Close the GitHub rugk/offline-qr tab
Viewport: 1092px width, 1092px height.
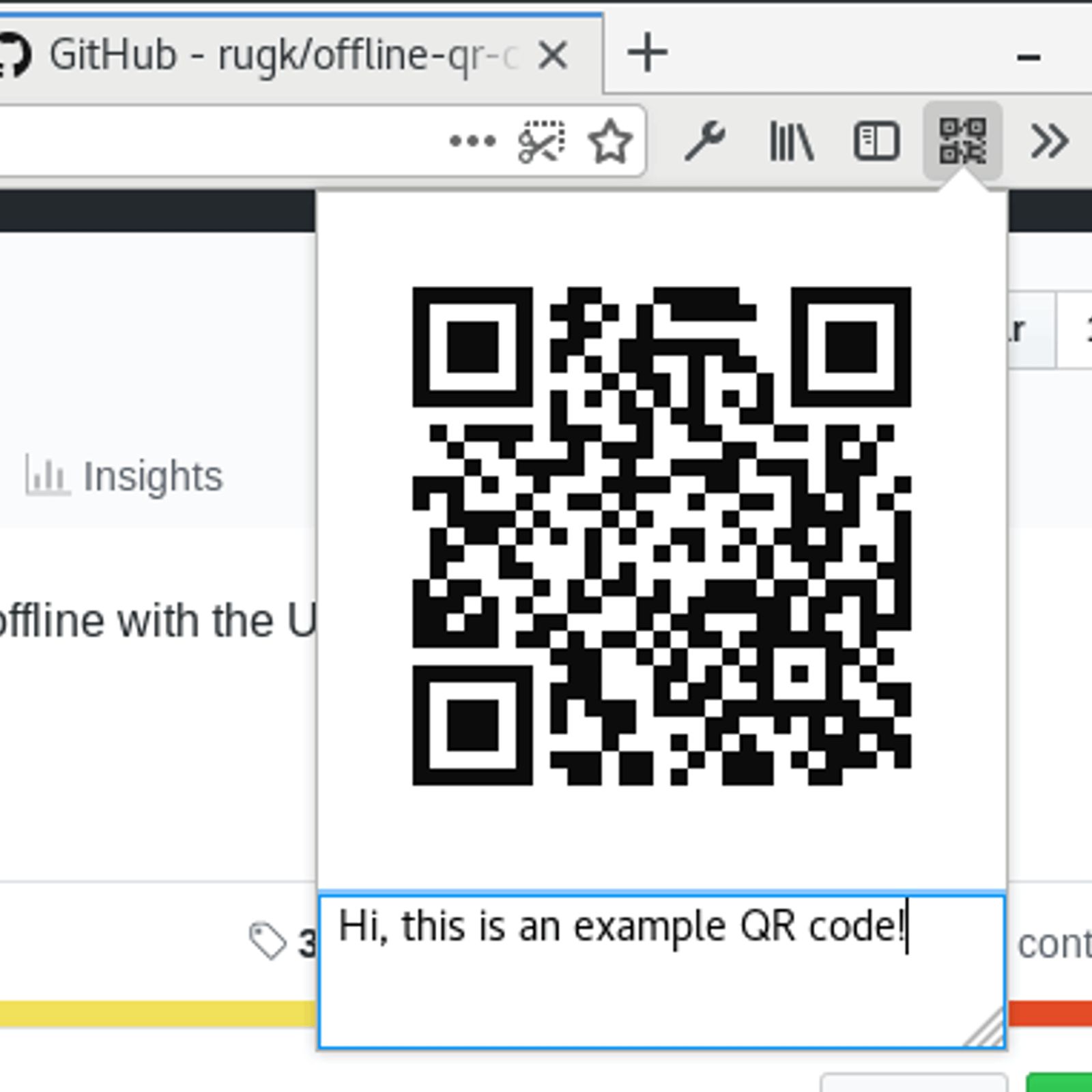click(553, 55)
